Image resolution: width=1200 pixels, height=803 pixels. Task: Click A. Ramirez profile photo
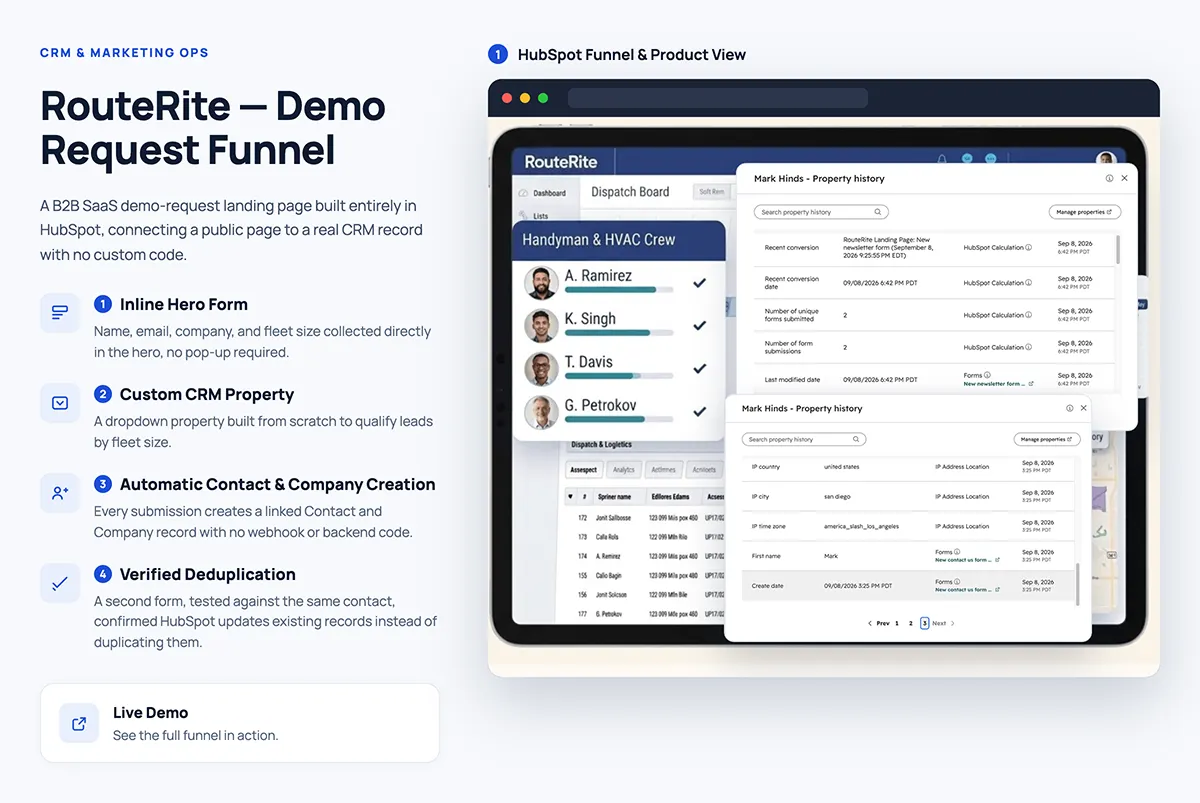(x=541, y=283)
